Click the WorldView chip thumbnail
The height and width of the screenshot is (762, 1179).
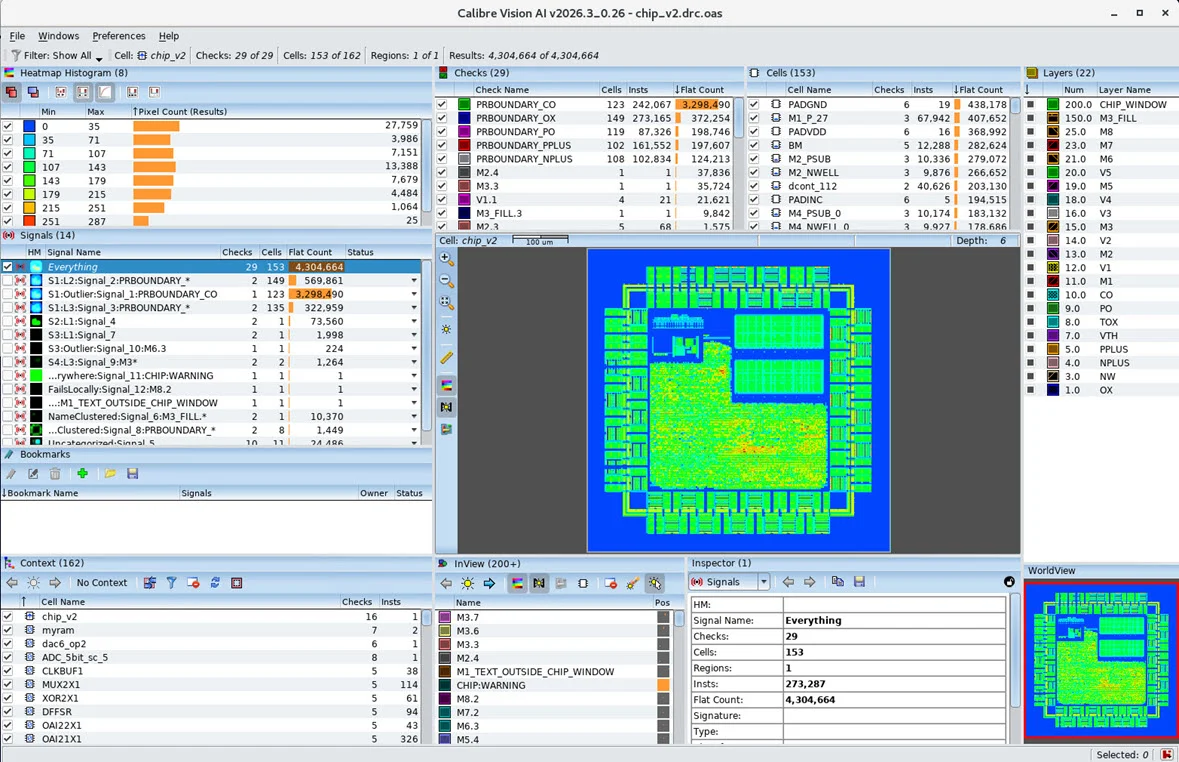click(1099, 661)
